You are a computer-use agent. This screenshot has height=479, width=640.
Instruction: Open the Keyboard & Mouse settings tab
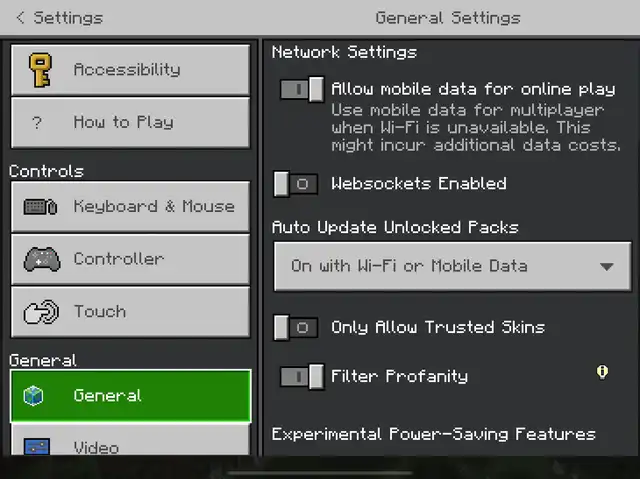[x=130, y=206]
